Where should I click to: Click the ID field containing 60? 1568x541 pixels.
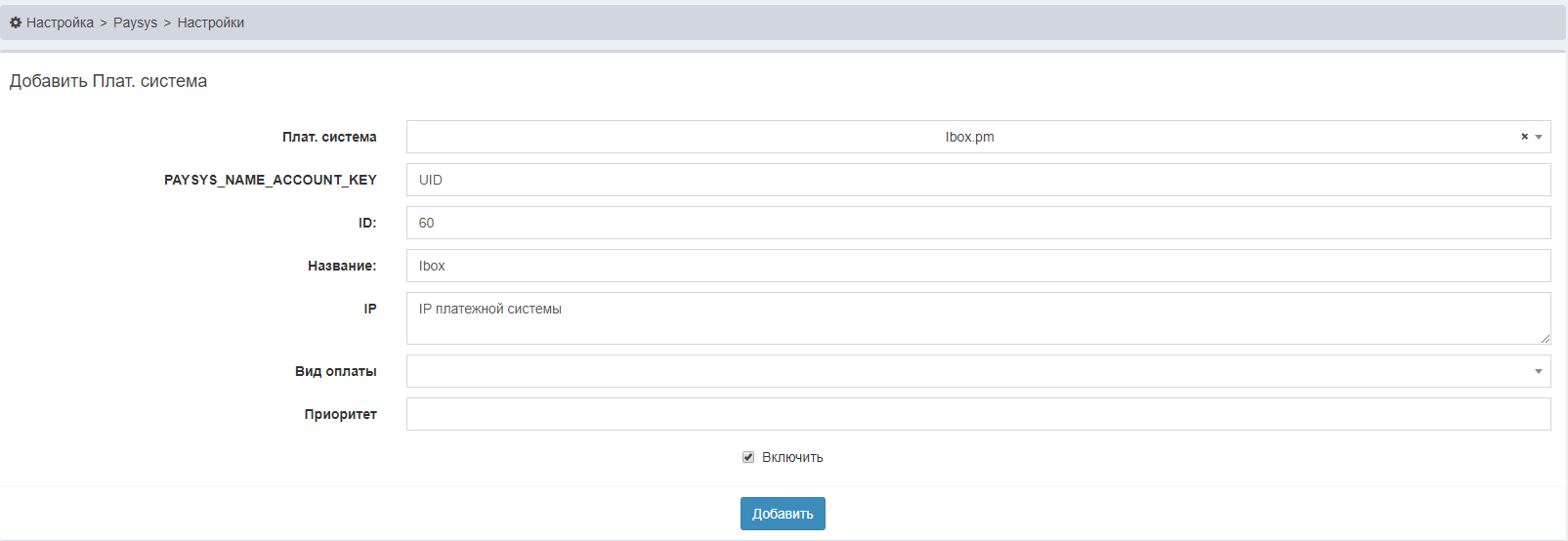point(977,223)
